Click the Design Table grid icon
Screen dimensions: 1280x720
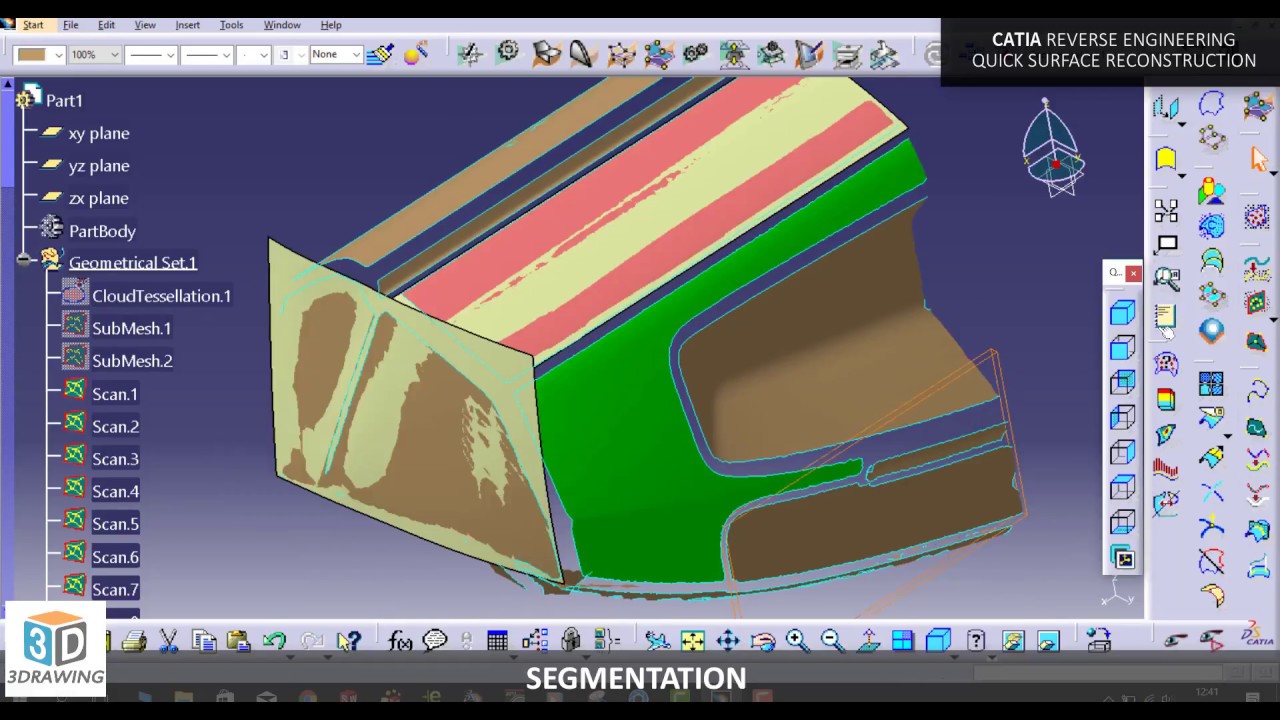click(497, 641)
